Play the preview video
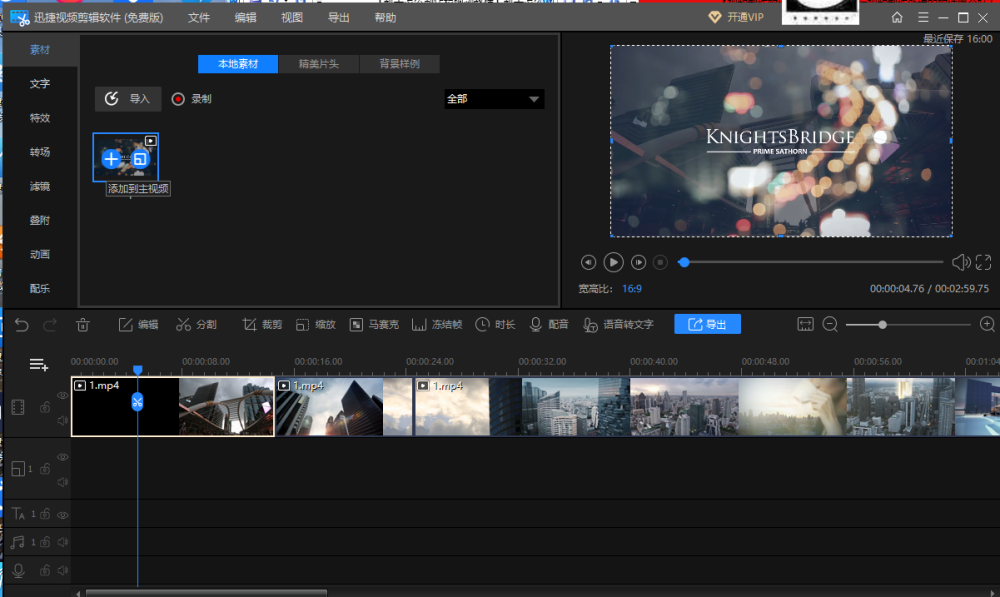 [613, 262]
